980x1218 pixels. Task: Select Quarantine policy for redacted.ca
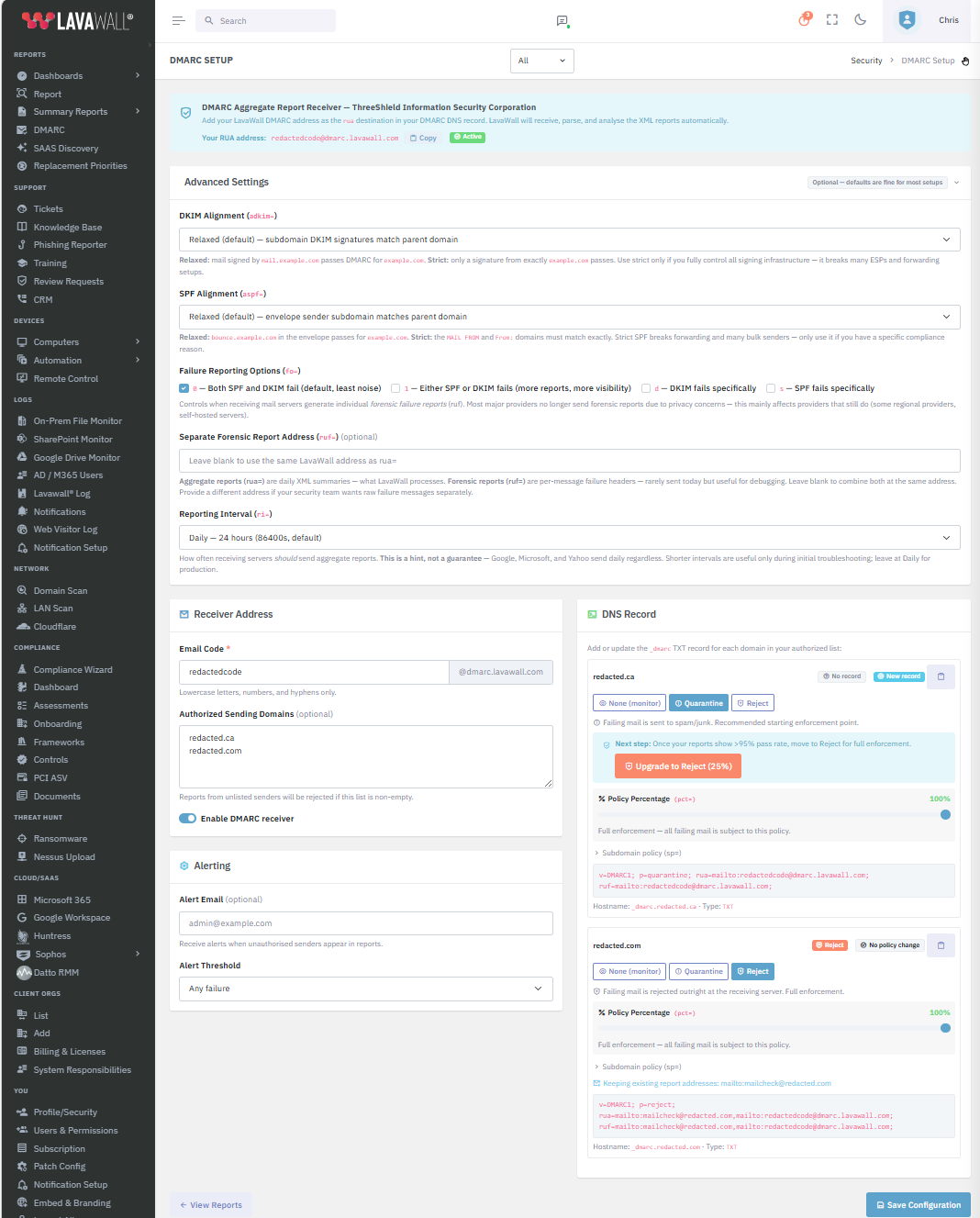pos(698,703)
